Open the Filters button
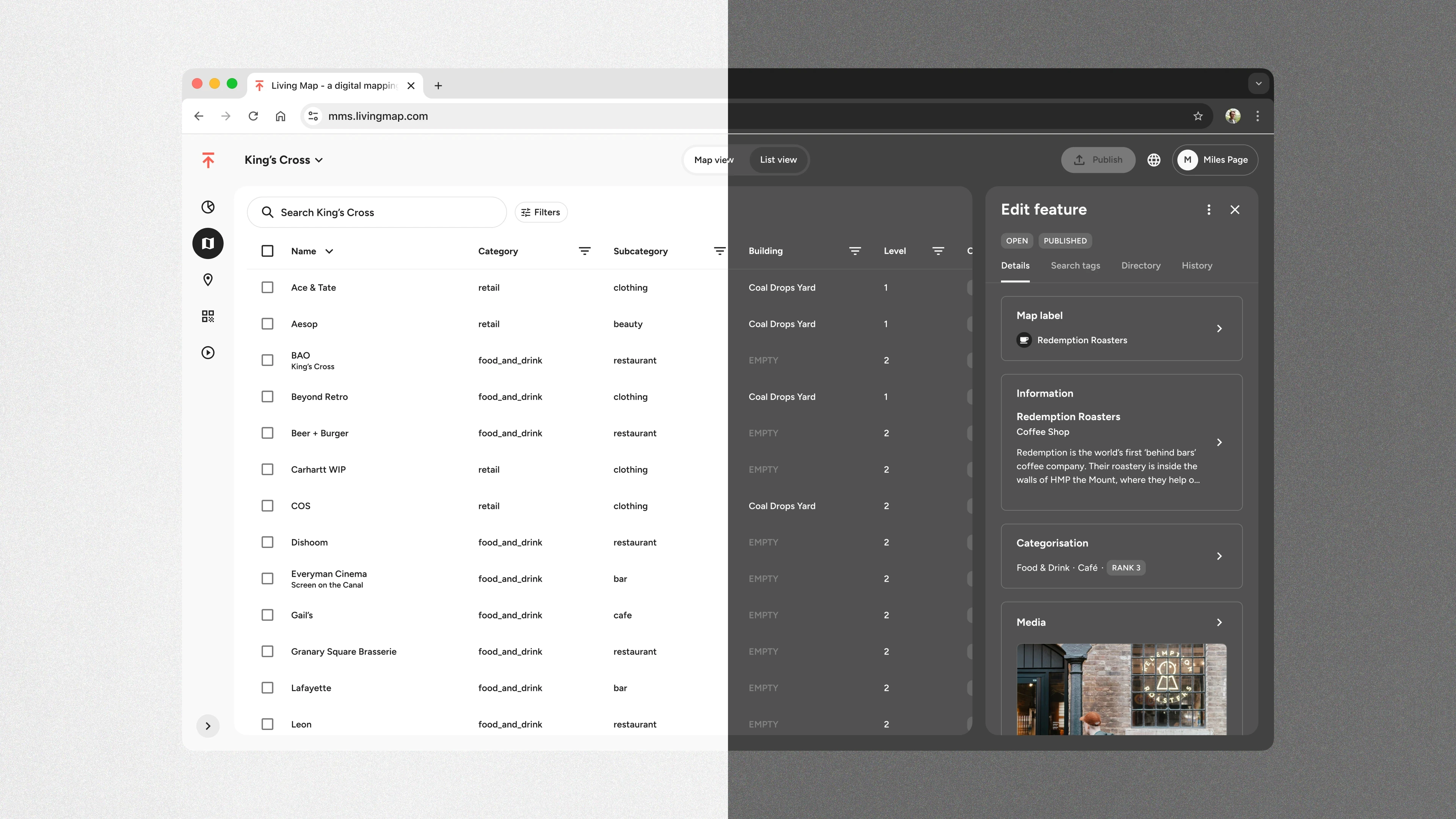The image size is (1456, 819). (x=541, y=212)
